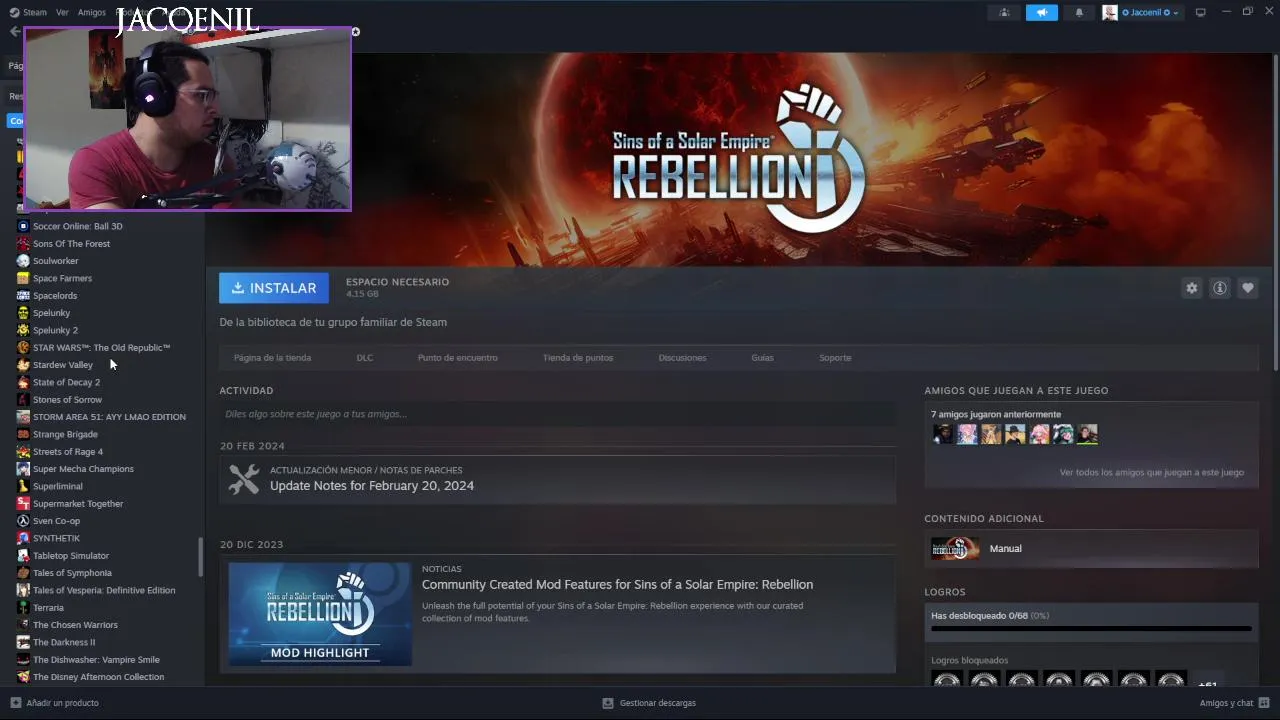Open the Tienda de puntos tab

[x=578, y=358]
